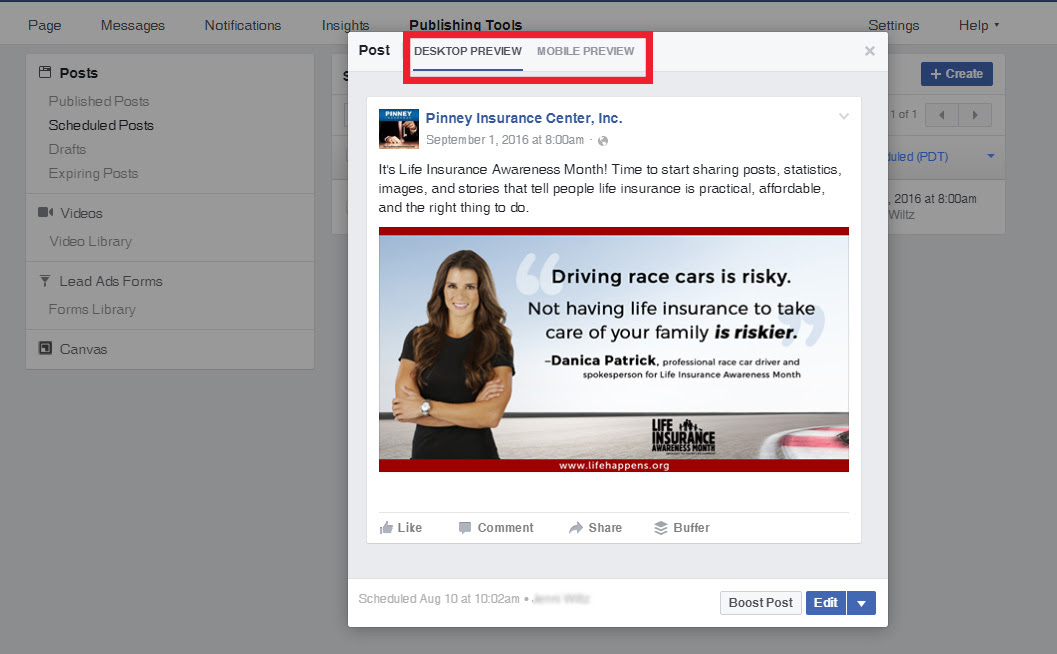Click the Lead Ads Forms heading label
The height and width of the screenshot is (654, 1057).
(x=111, y=281)
